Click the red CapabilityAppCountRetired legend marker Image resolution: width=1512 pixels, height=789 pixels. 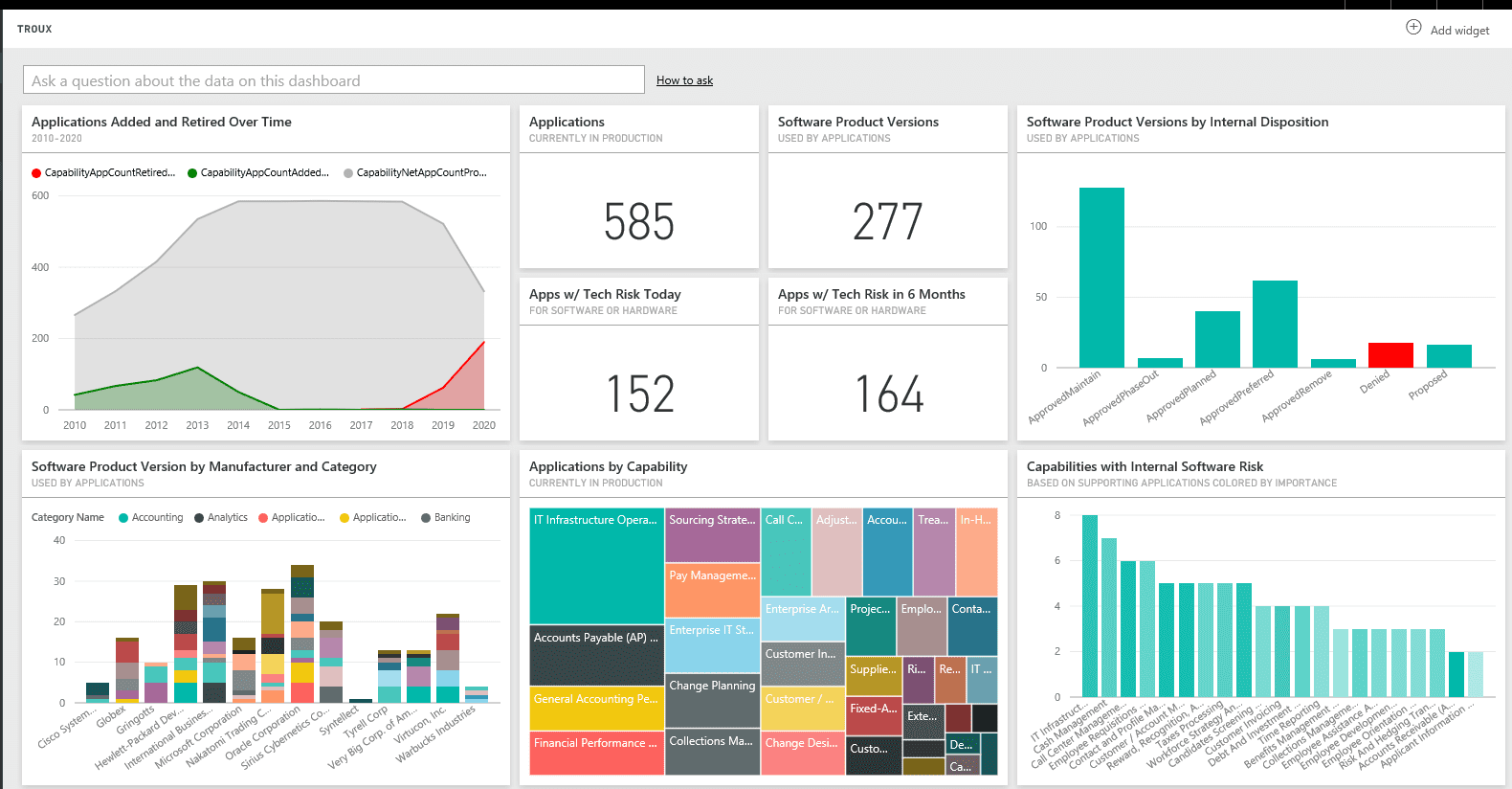[x=36, y=173]
